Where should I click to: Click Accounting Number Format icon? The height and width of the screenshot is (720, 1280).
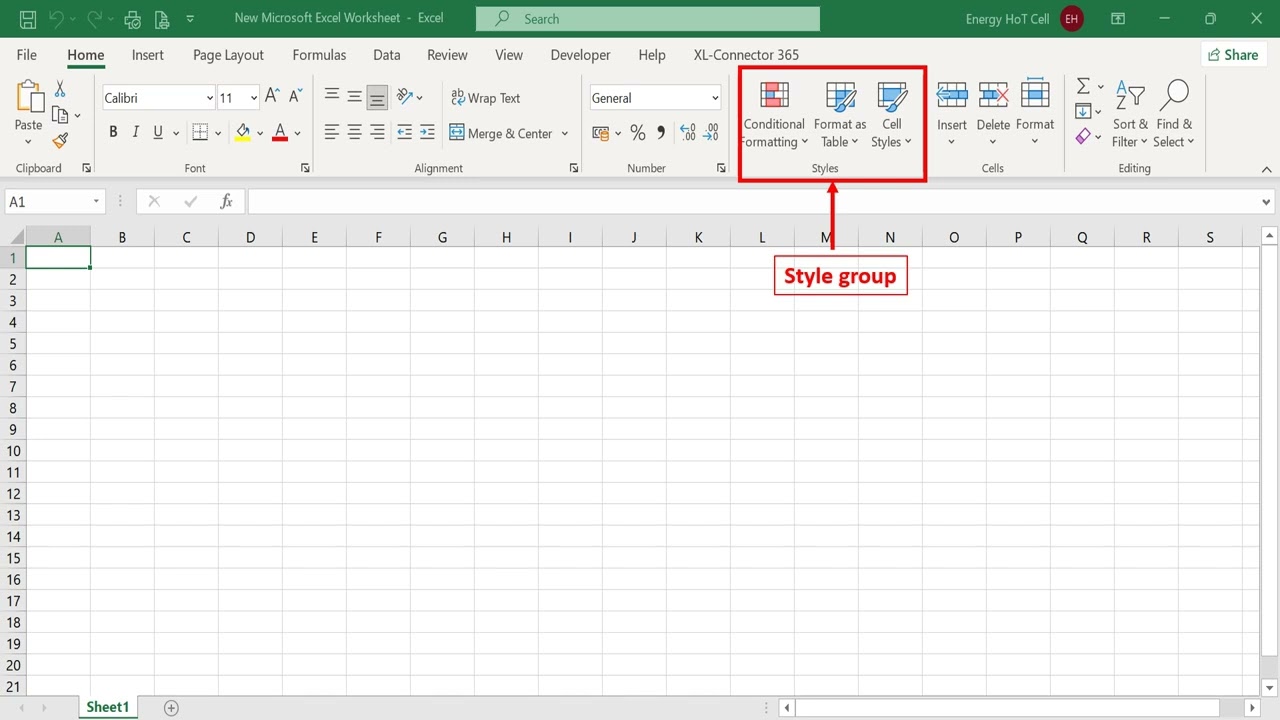point(600,132)
